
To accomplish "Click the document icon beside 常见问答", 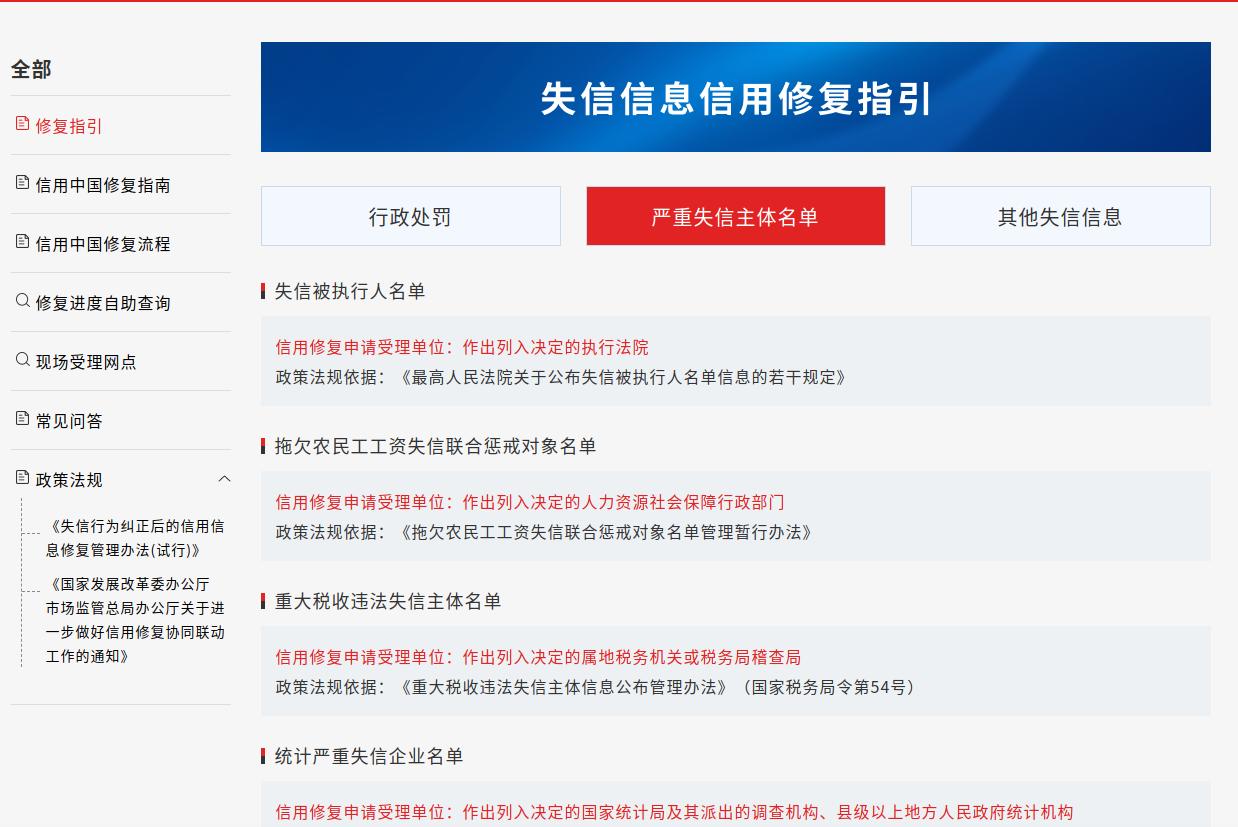I will coord(22,419).
